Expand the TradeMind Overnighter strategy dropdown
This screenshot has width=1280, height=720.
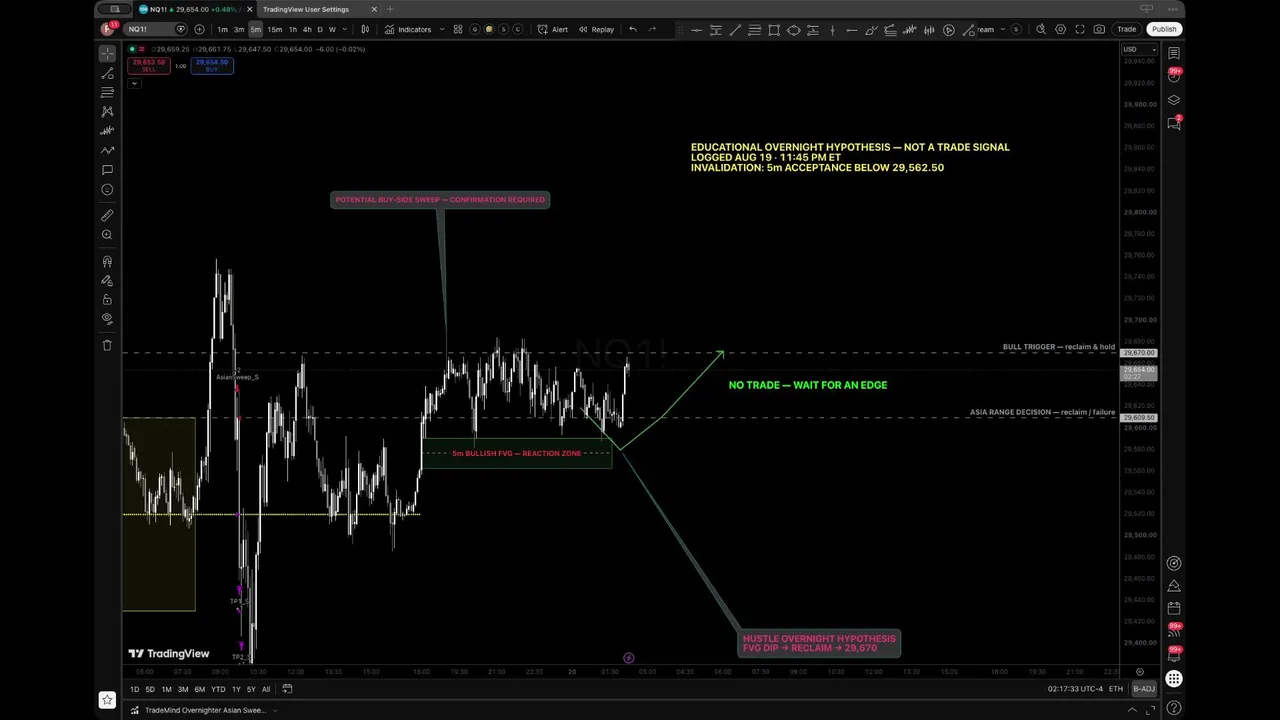coord(274,710)
